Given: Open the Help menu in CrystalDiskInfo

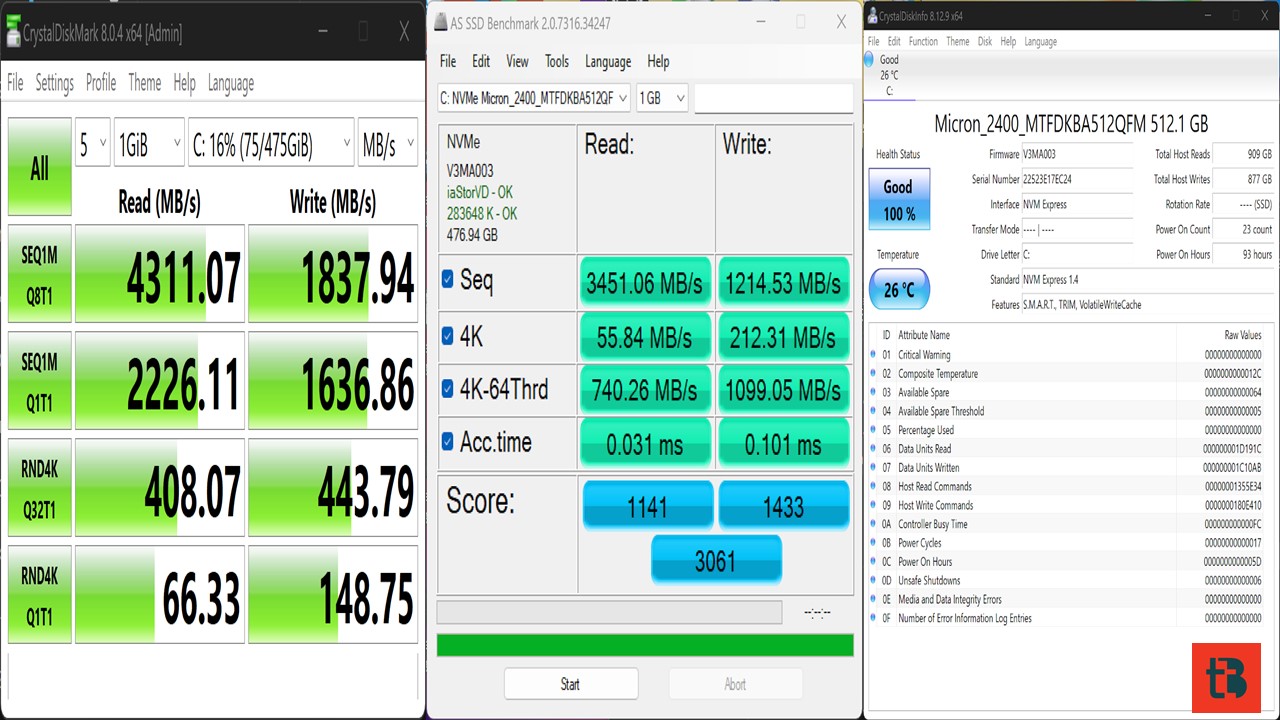Looking at the screenshot, I should tap(1008, 42).
